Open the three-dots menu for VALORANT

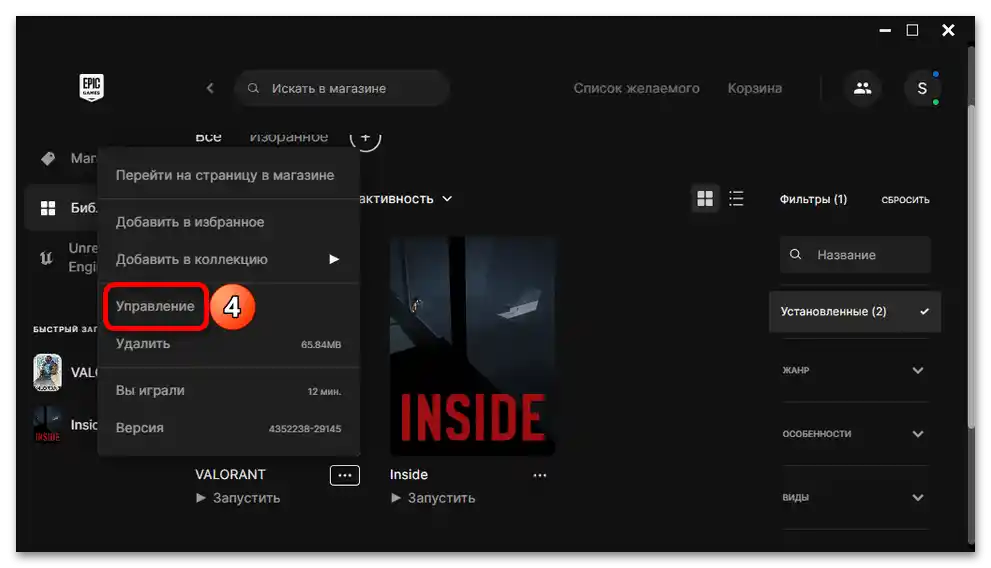344,475
